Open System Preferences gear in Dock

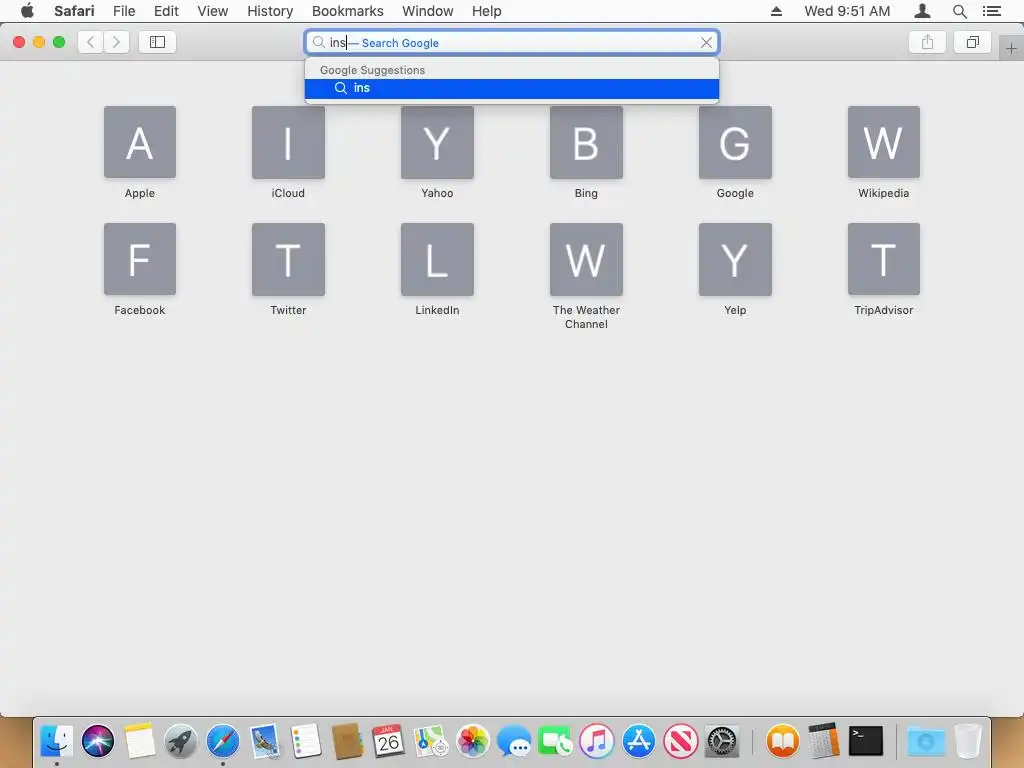click(x=722, y=741)
